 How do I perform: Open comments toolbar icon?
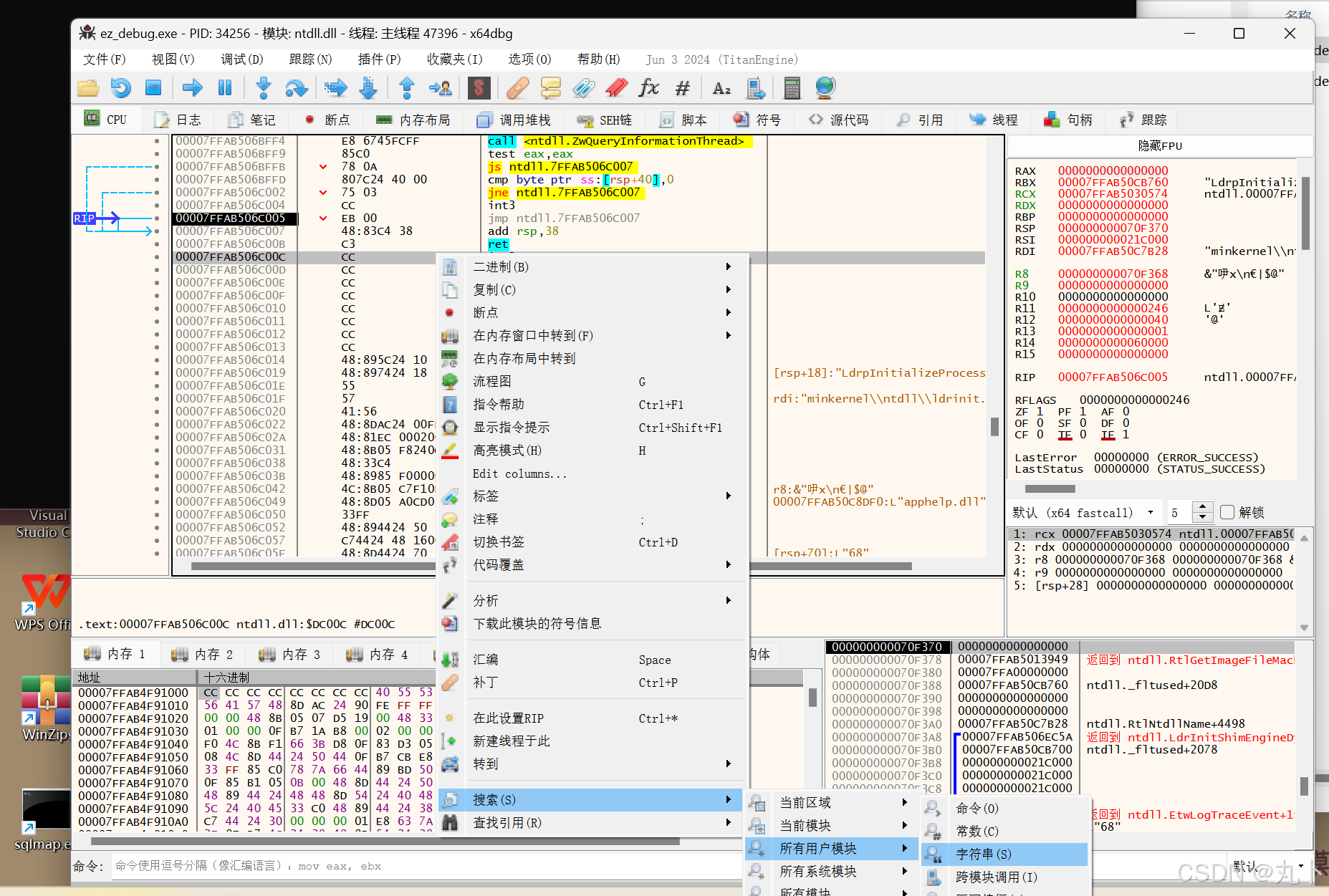coord(550,88)
